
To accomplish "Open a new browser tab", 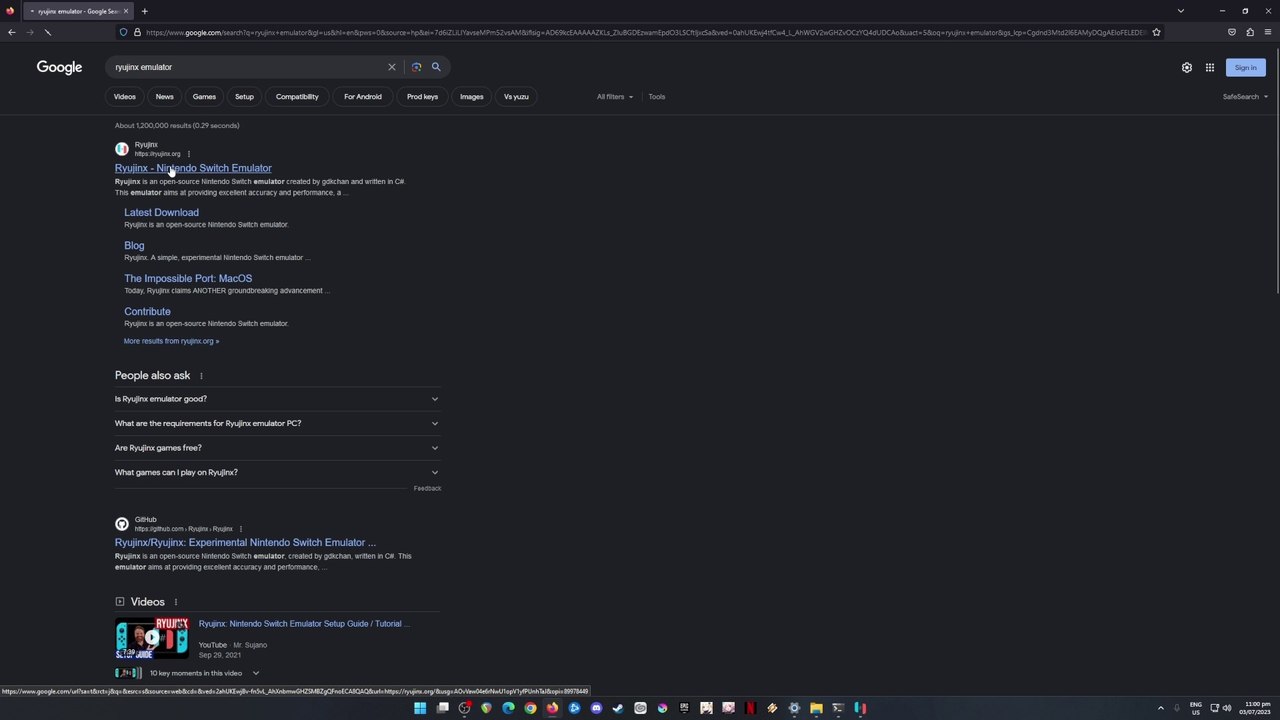I will coord(144,11).
